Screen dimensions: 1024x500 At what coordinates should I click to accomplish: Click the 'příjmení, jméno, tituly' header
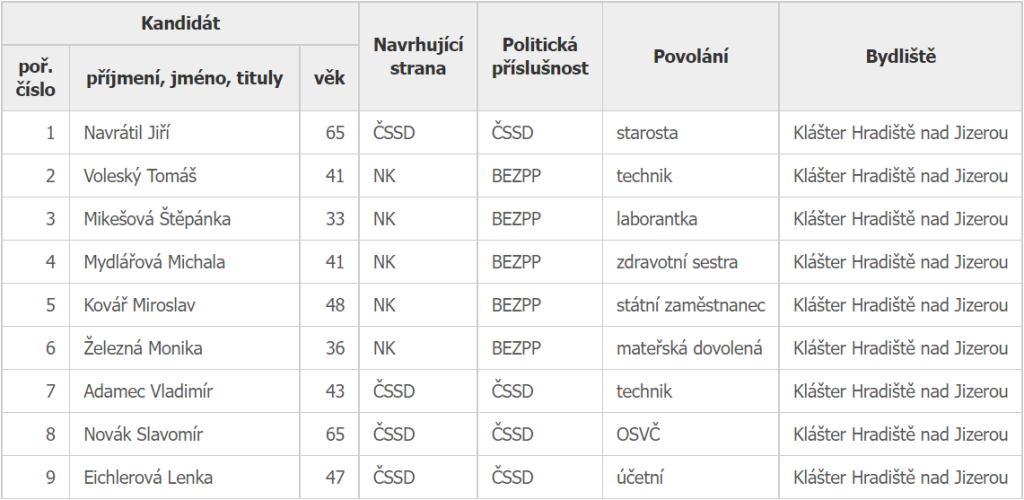tap(184, 78)
